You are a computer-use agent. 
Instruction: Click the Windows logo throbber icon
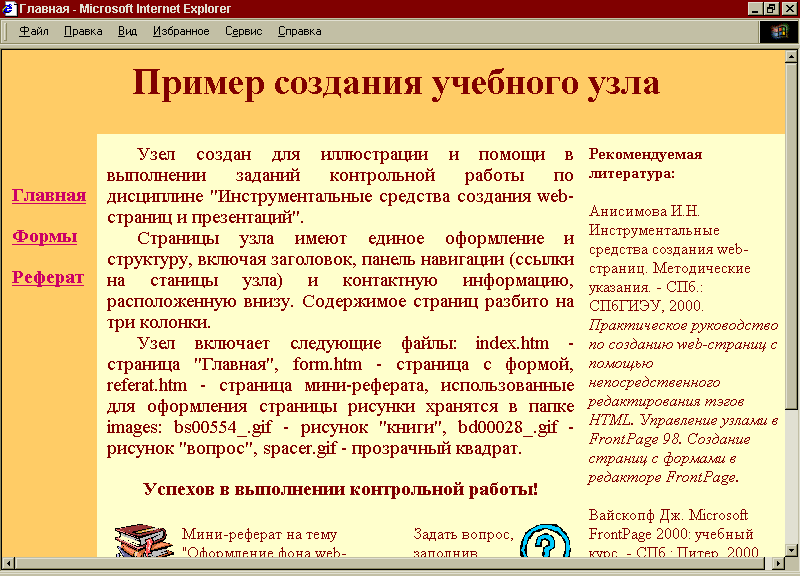click(779, 32)
